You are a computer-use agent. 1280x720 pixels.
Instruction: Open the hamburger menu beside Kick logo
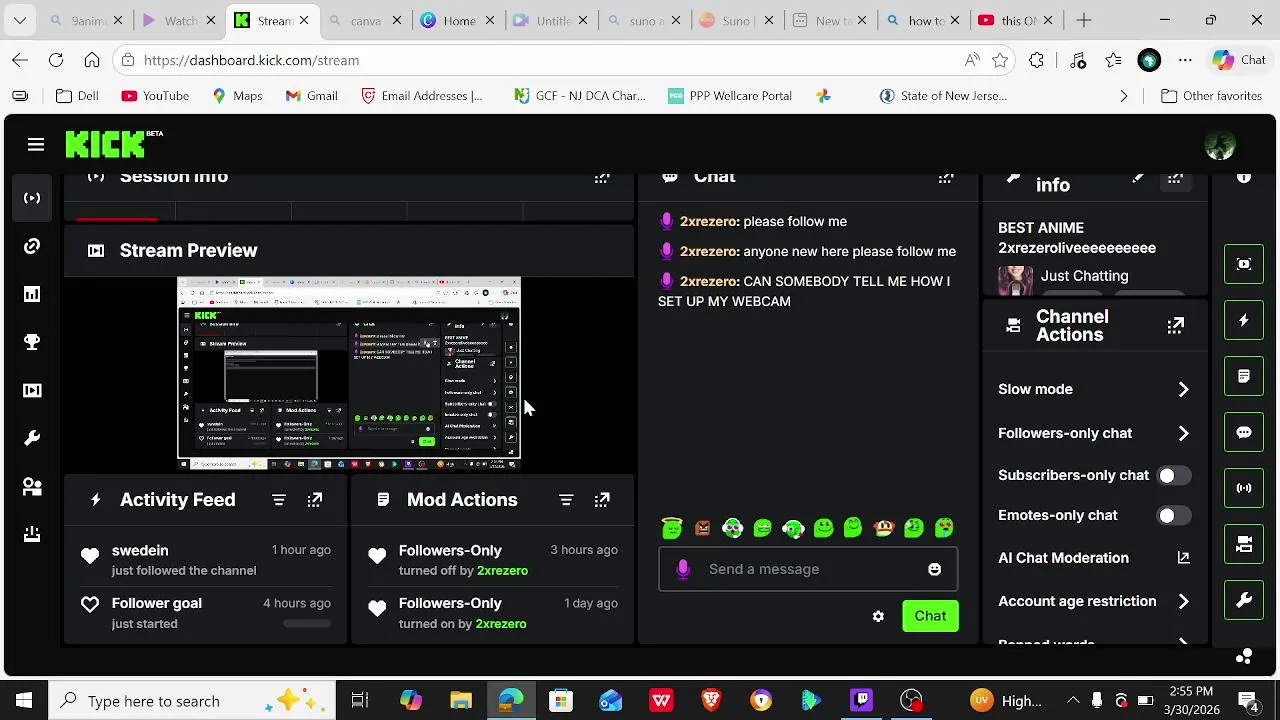[x=36, y=145]
